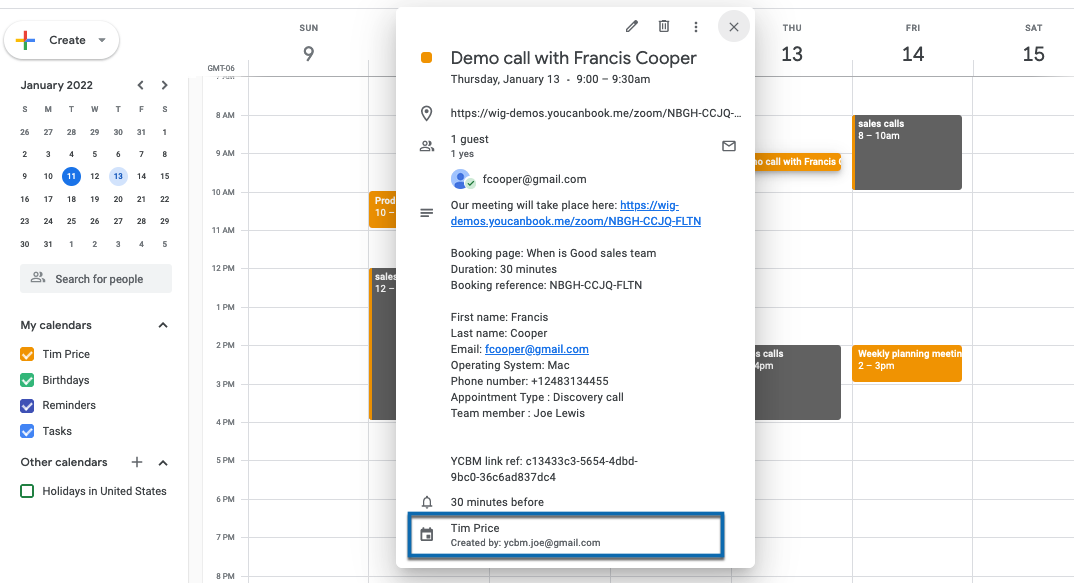Click the Thursday 13 day header

pyautogui.click(x=792, y=45)
